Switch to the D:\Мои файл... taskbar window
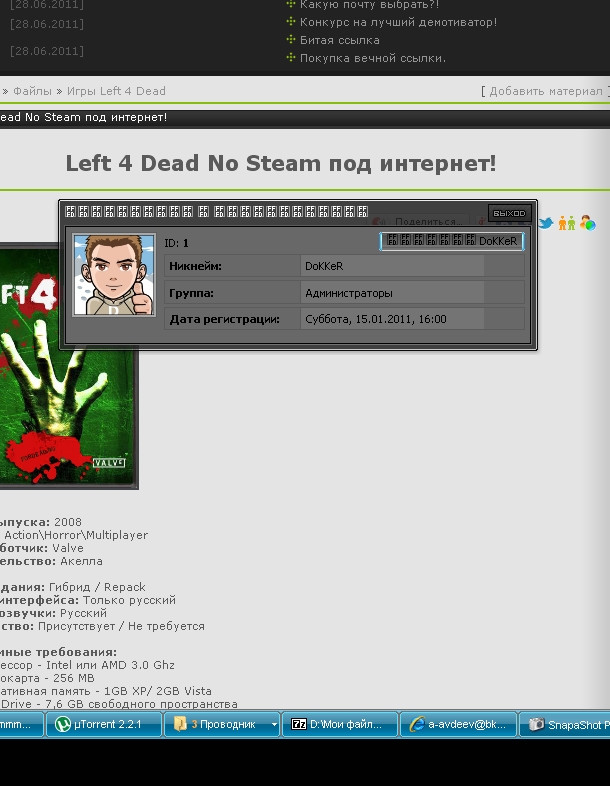This screenshot has width=610, height=786. click(340, 724)
